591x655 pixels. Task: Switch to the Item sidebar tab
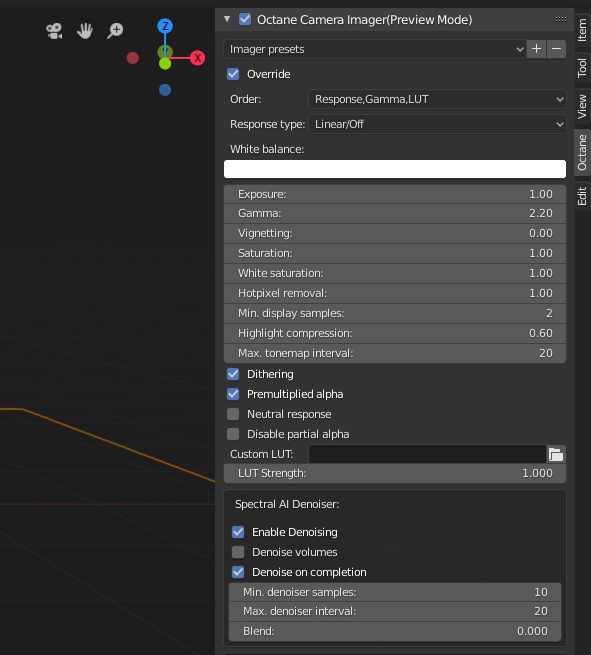click(582, 30)
